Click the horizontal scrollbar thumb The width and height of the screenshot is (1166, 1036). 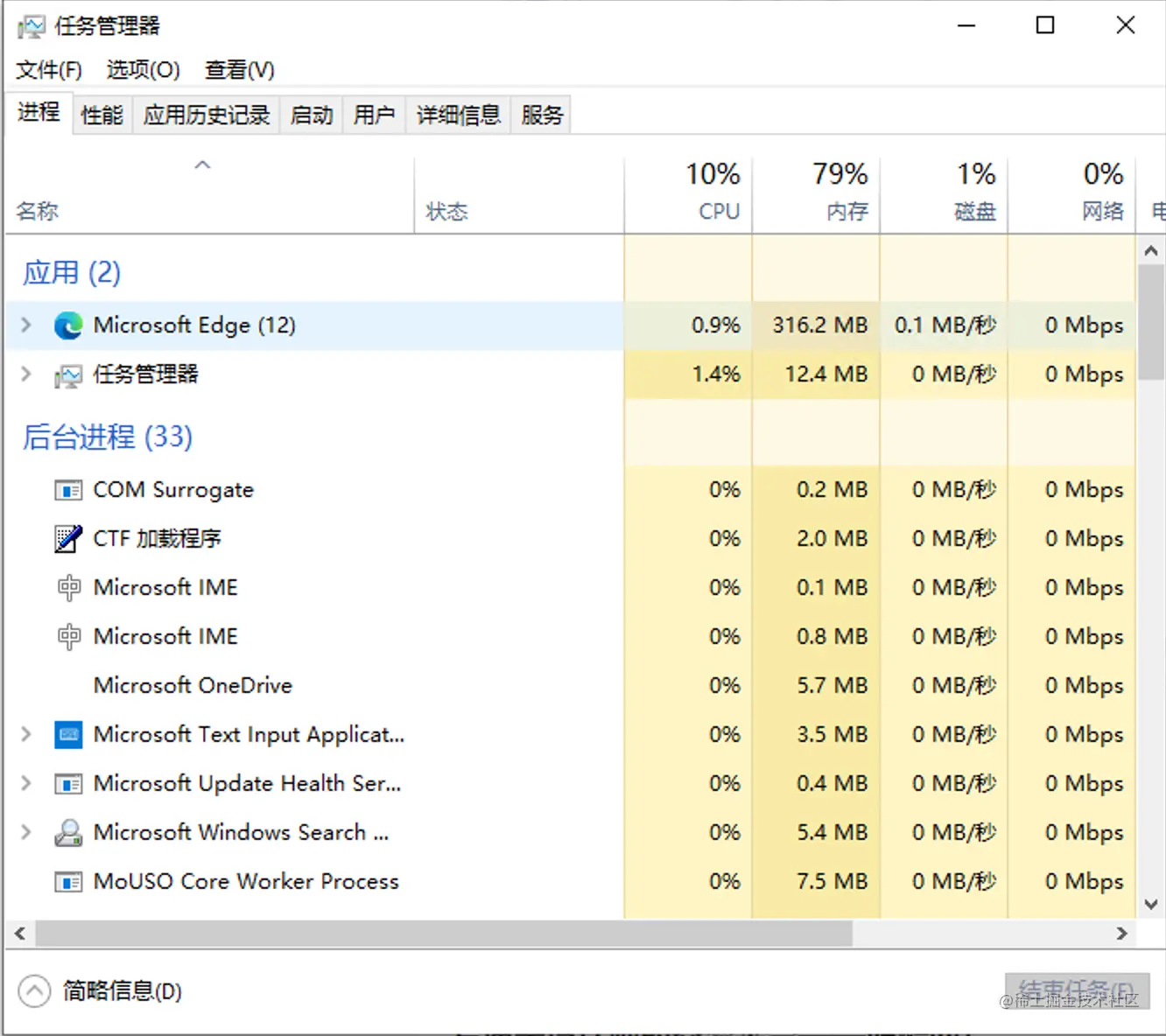tap(444, 934)
